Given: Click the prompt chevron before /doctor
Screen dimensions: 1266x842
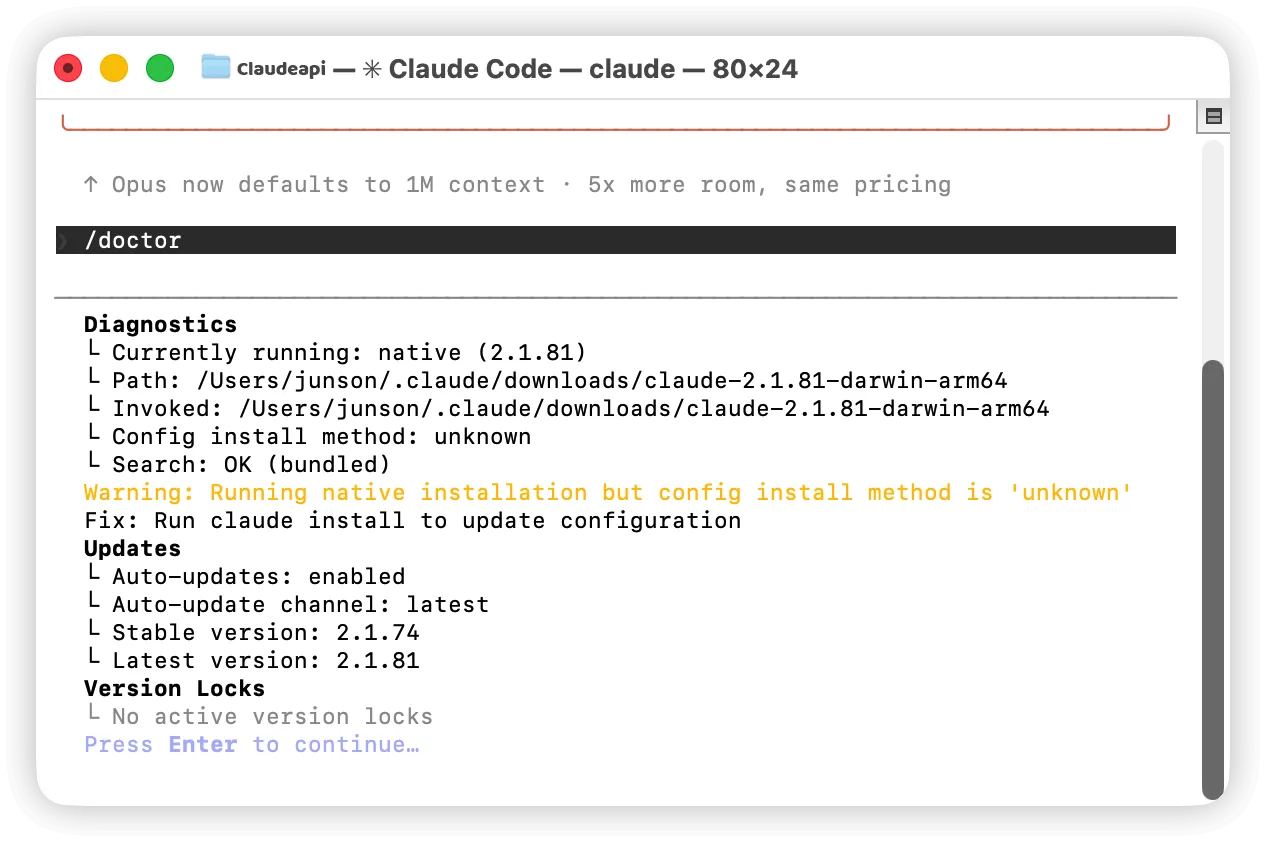Looking at the screenshot, I should click(62, 240).
